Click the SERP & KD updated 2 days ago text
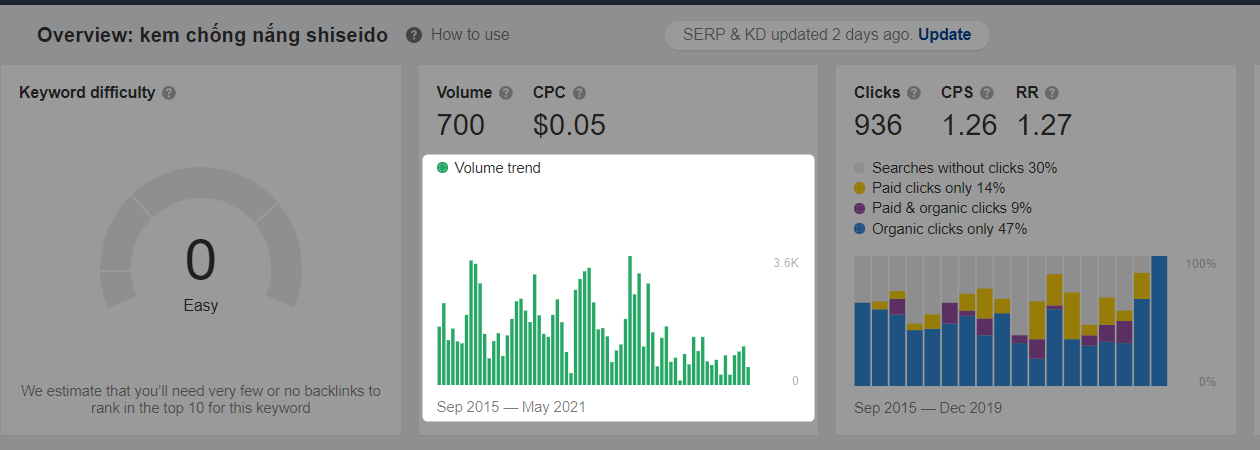Viewport: 1260px width, 450px height. coord(798,34)
